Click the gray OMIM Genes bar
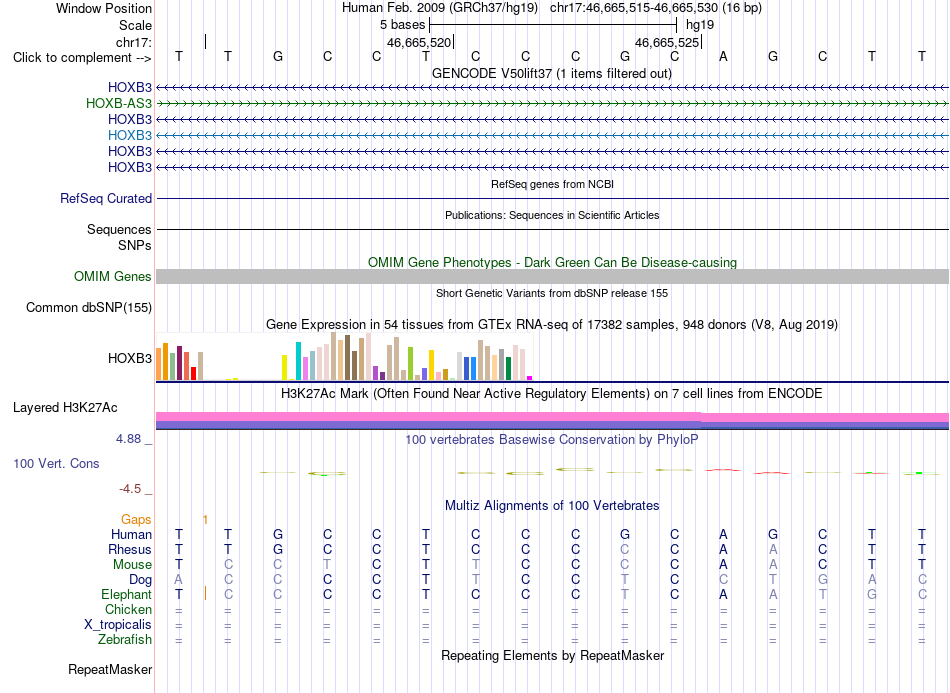950x693 pixels. pyautogui.click(x=552, y=276)
